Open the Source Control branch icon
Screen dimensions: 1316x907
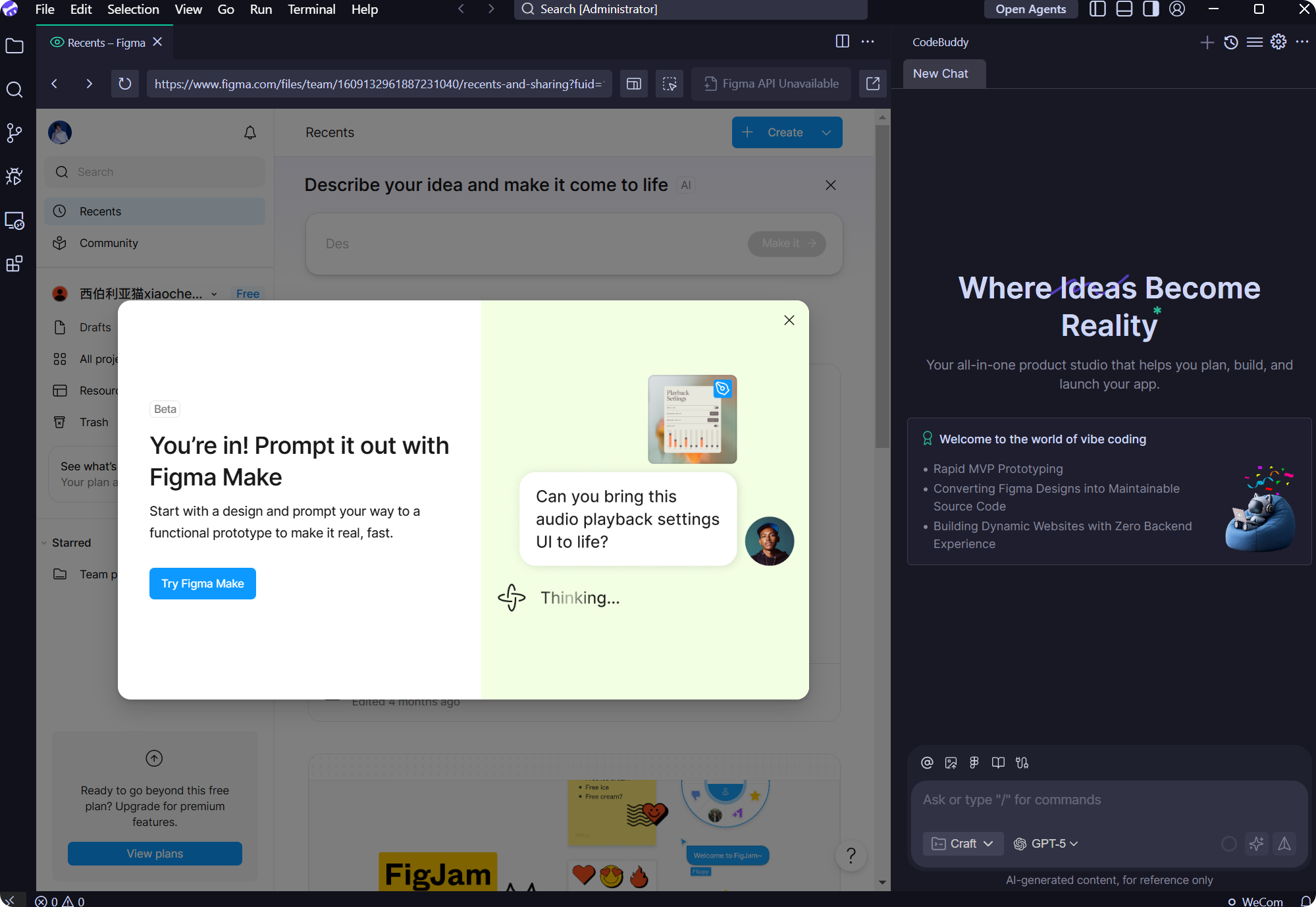tap(14, 133)
